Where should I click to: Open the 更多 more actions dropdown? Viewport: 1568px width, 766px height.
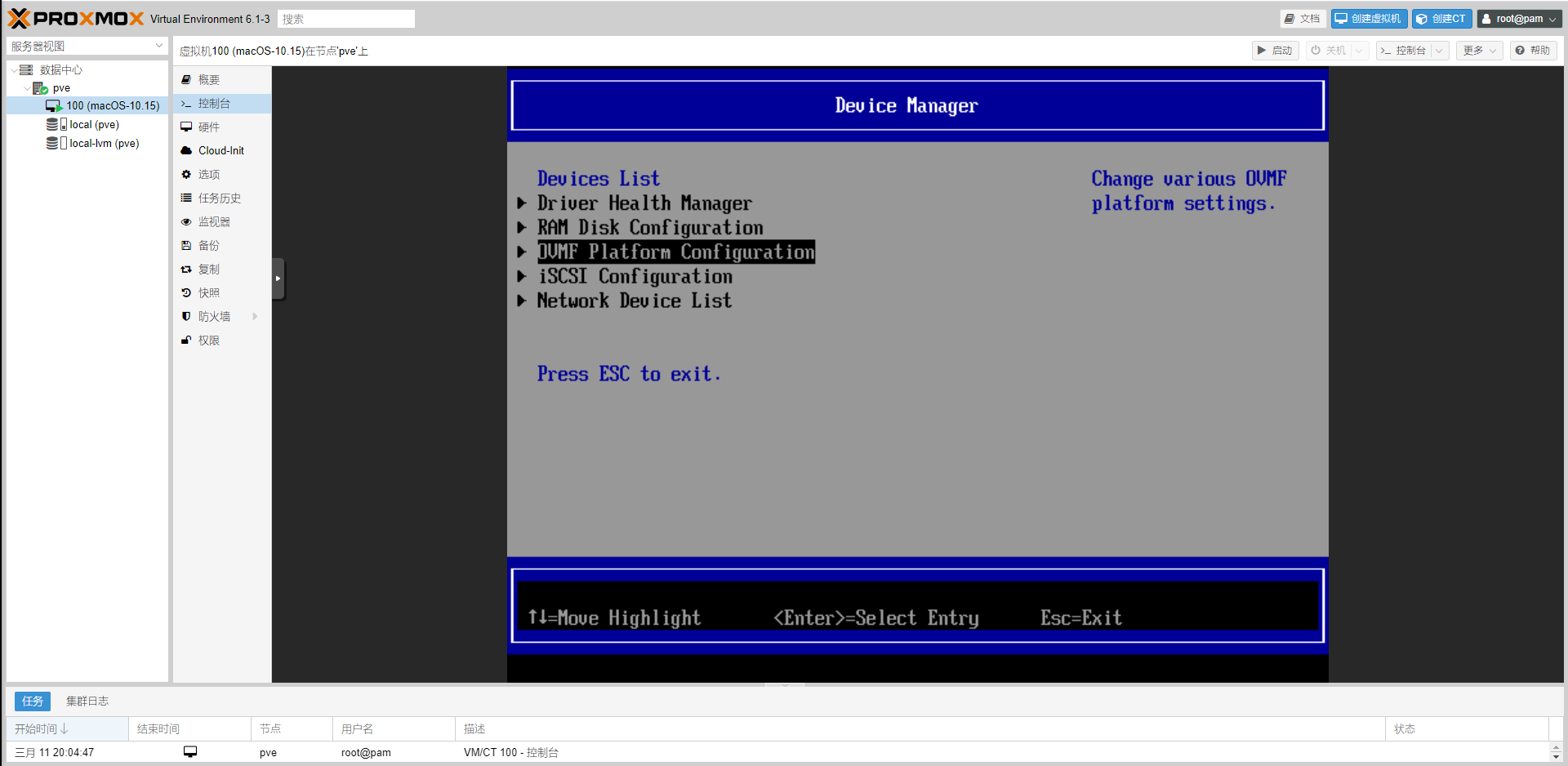[x=1479, y=51]
